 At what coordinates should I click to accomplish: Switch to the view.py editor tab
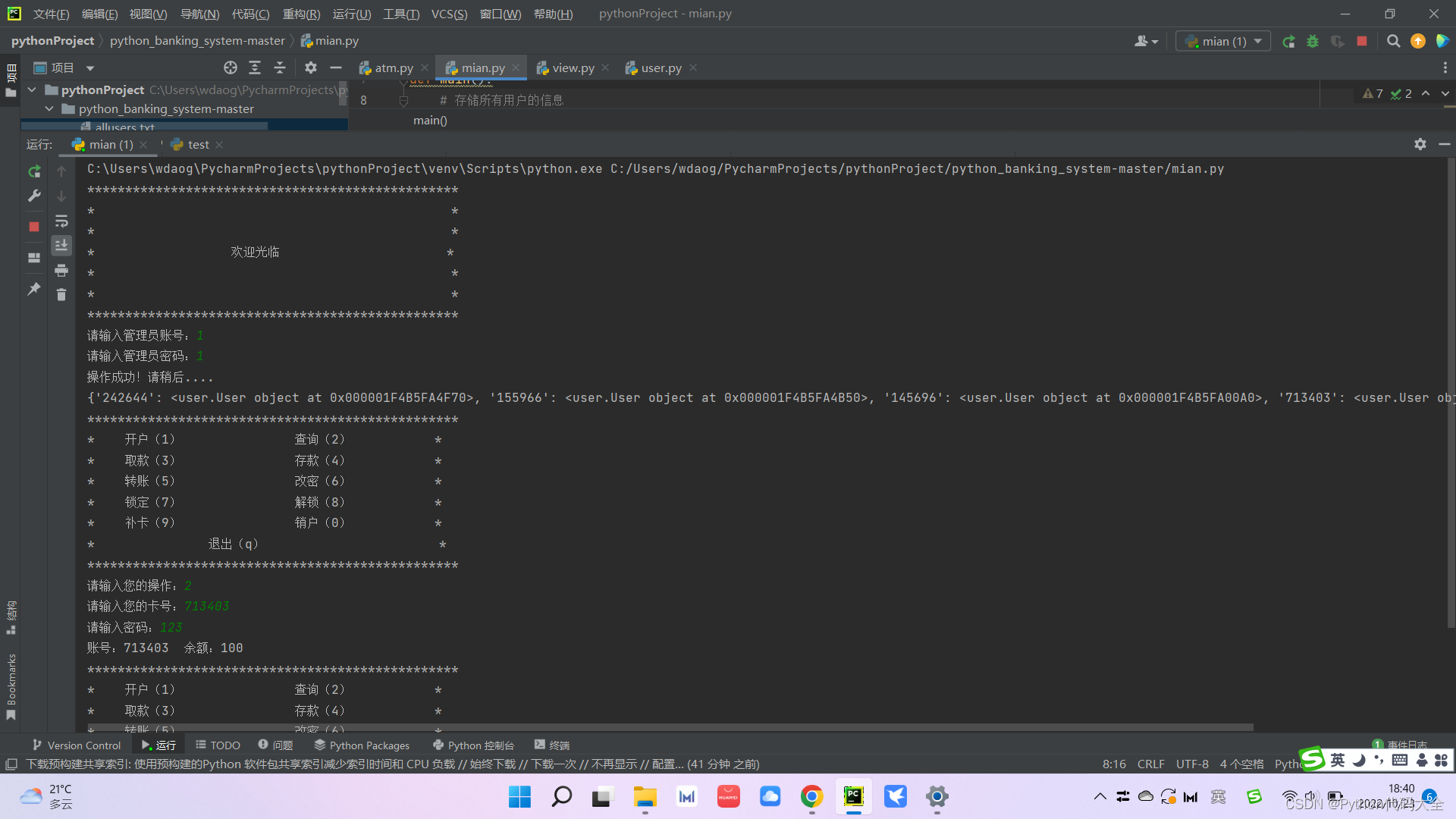pos(573,68)
